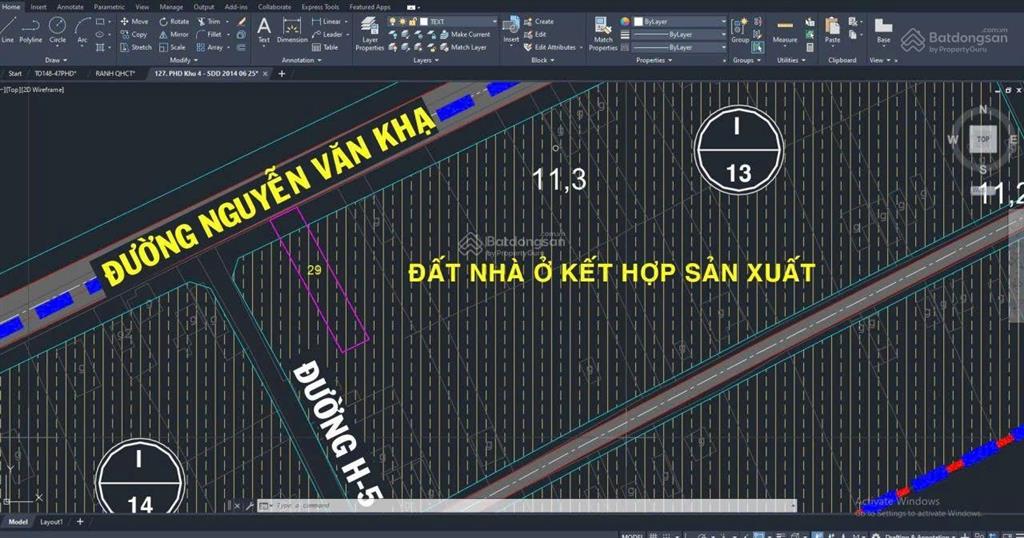This screenshot has width=1024, height=538.
Task: Click the Fillet tool
Action: (209, 35)
